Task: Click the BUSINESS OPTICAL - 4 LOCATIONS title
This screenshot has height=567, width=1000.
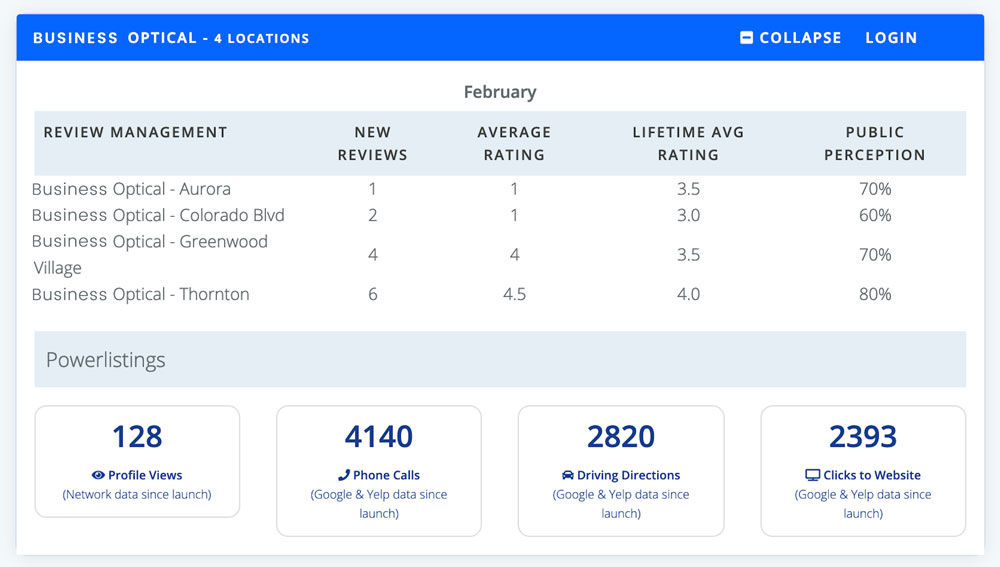Action: point(171,38)
